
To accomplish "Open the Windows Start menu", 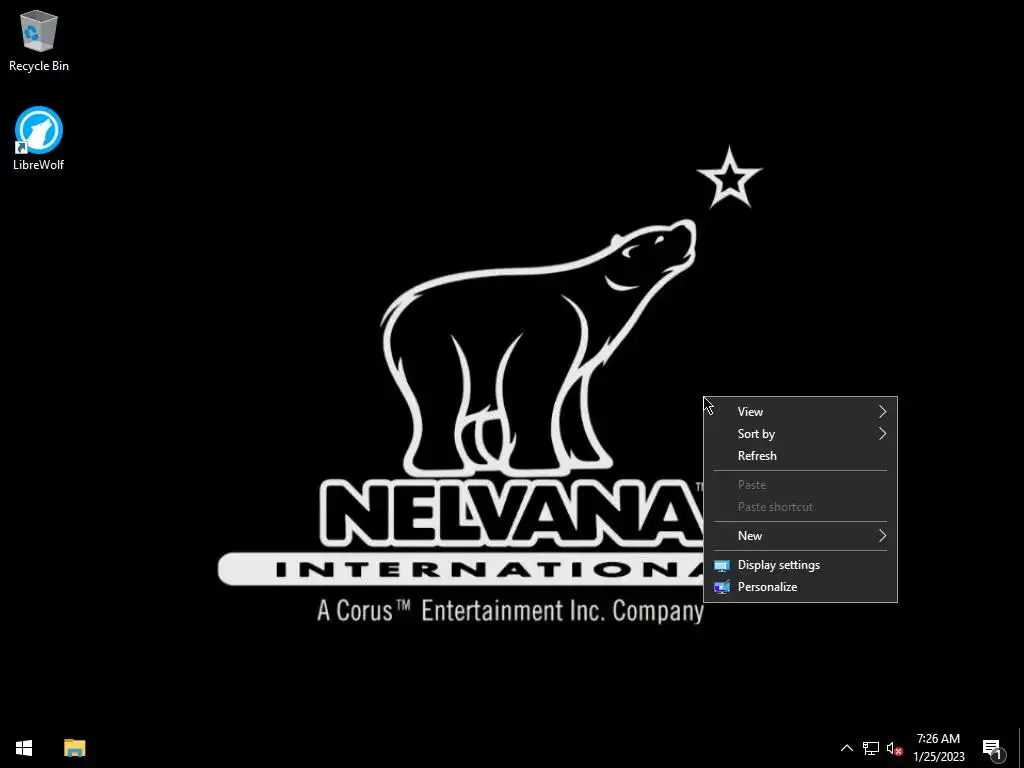I will [x=24, y=748].
